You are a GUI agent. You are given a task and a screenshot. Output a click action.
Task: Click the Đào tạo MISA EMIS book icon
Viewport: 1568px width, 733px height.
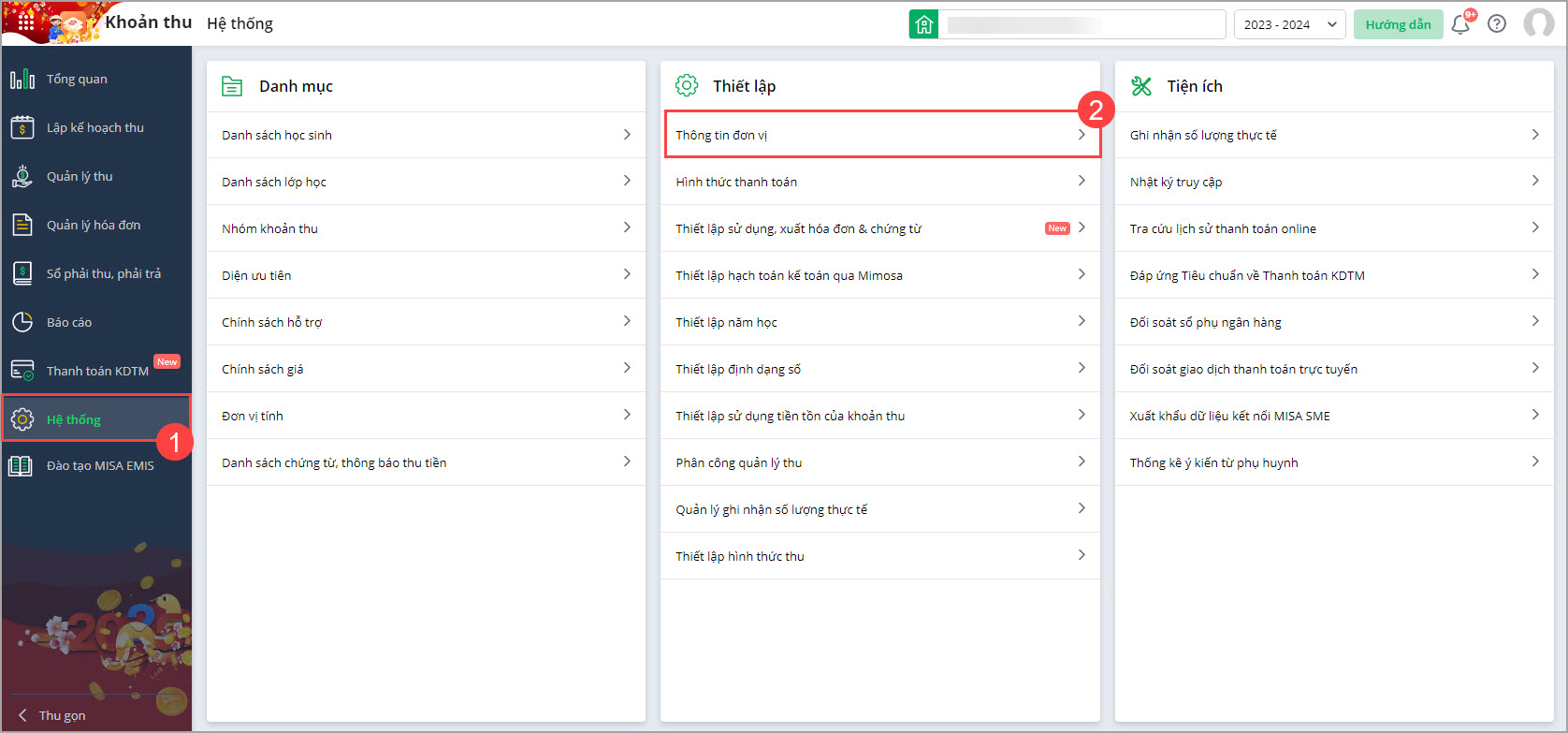pyautogui.click(x=21, y=466)
